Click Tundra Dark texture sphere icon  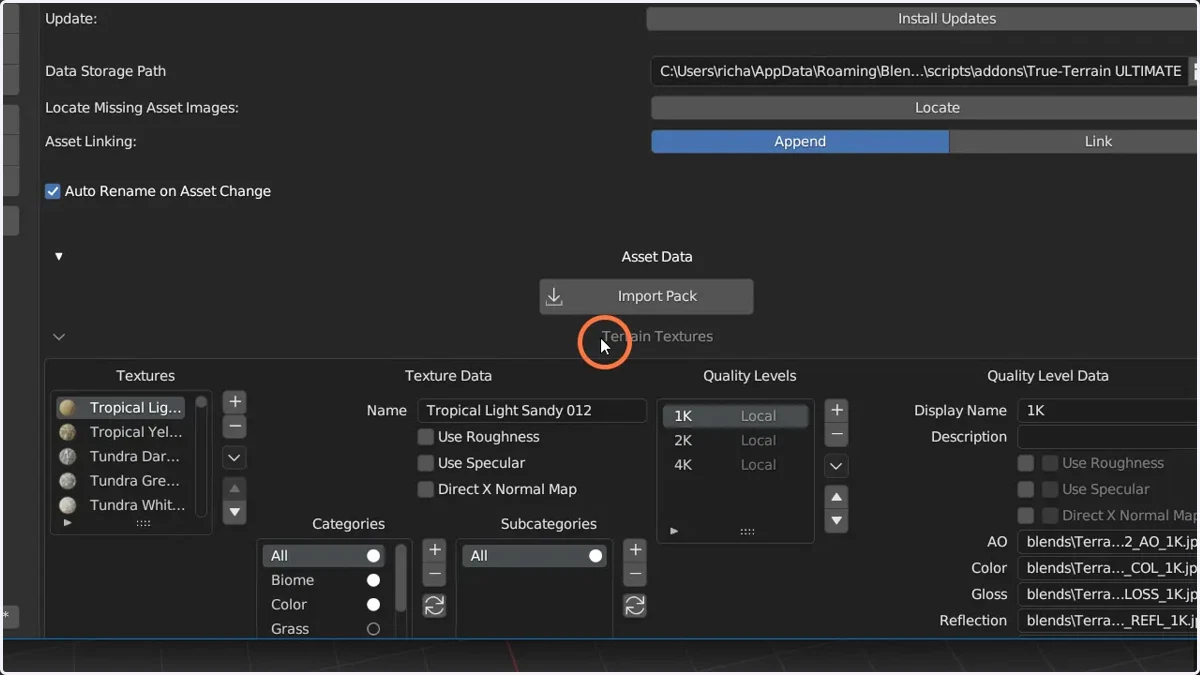click(68, 456)
